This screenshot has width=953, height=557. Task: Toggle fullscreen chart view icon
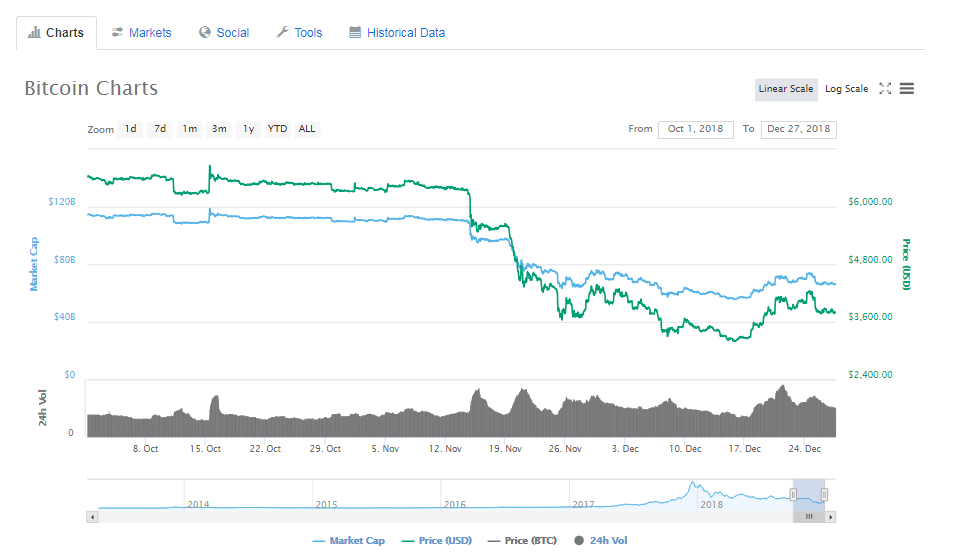pyautogui.click(x=885, y=89)
